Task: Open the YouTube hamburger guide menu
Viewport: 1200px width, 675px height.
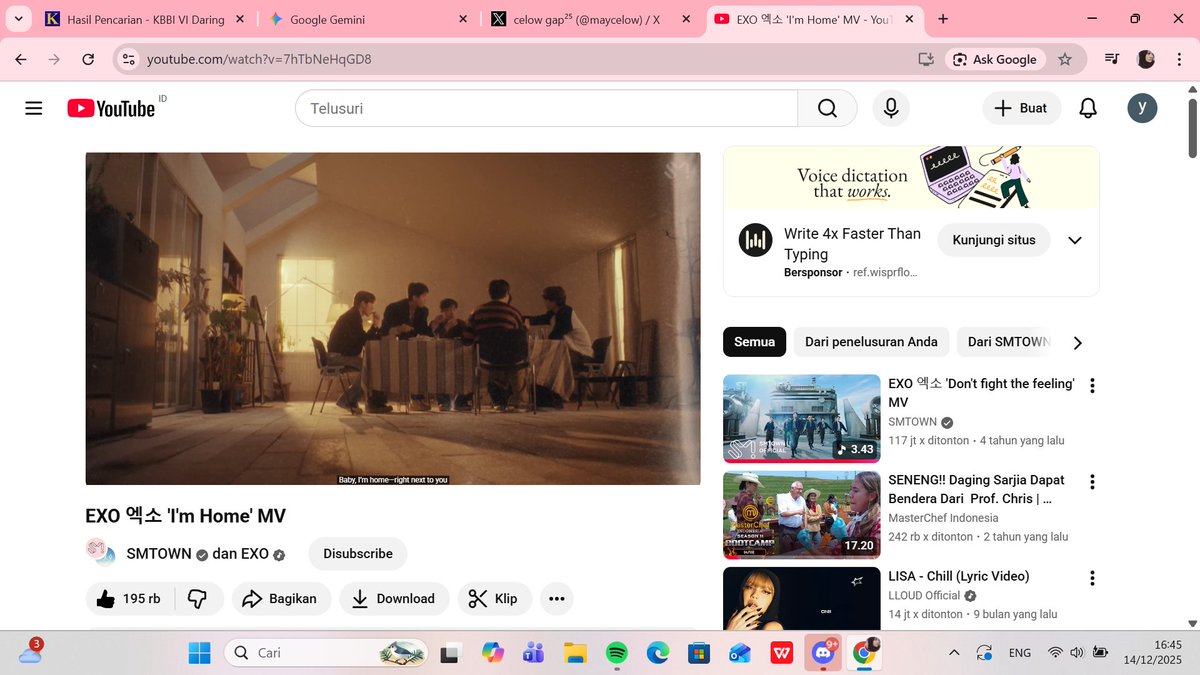Action: pos(34,108)
